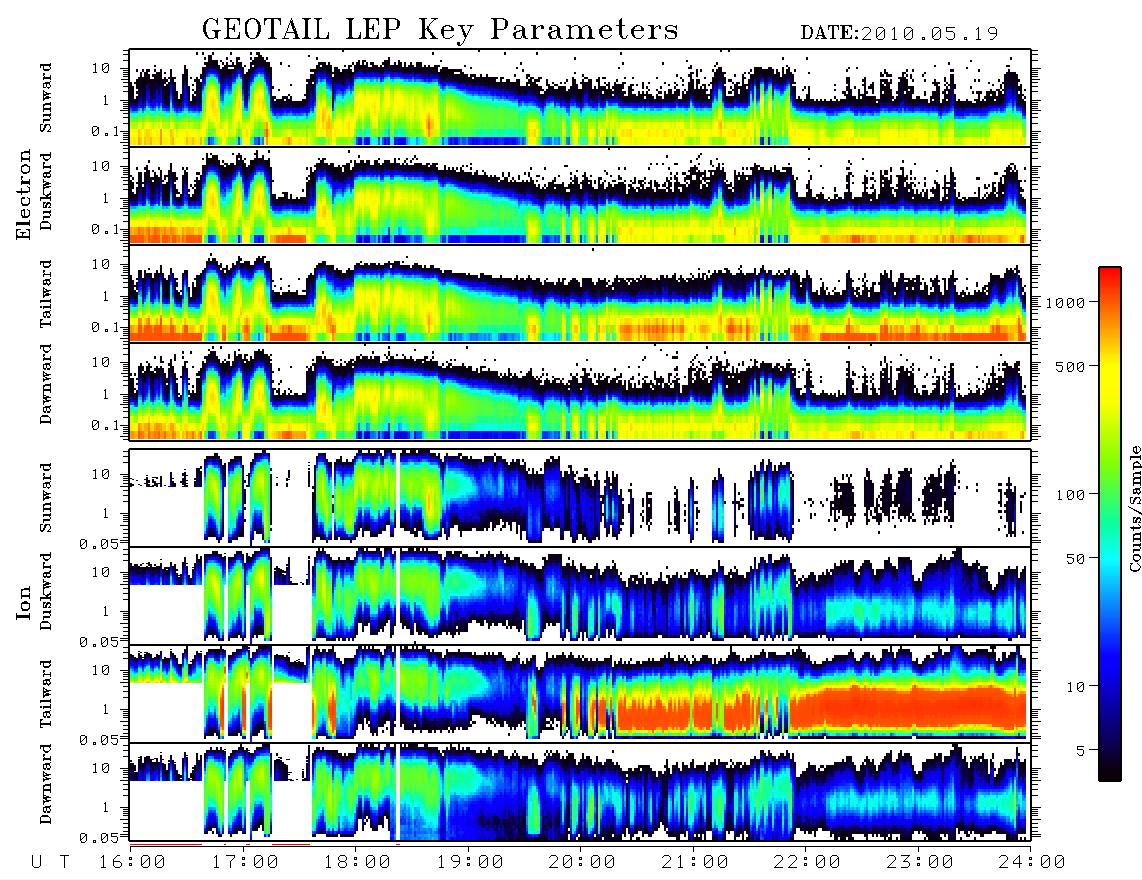Screen dimensions: 1142x880
Task: Select the Ion Tailward spectrogram panel
Action: coord(580,694)
